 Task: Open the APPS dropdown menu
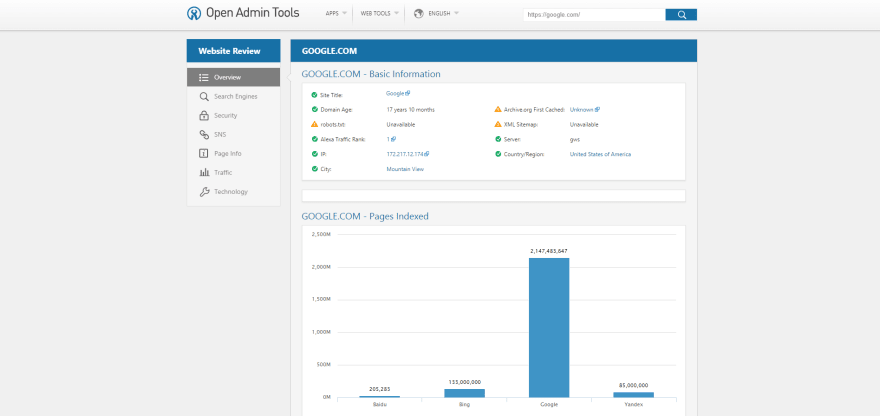coord(336,13)
